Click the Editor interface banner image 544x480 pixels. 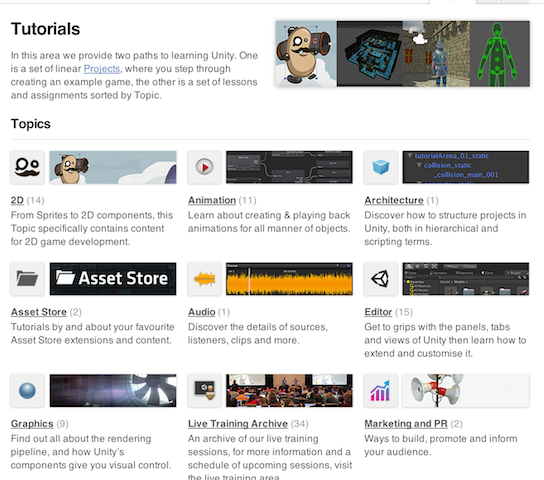[466, 279]
